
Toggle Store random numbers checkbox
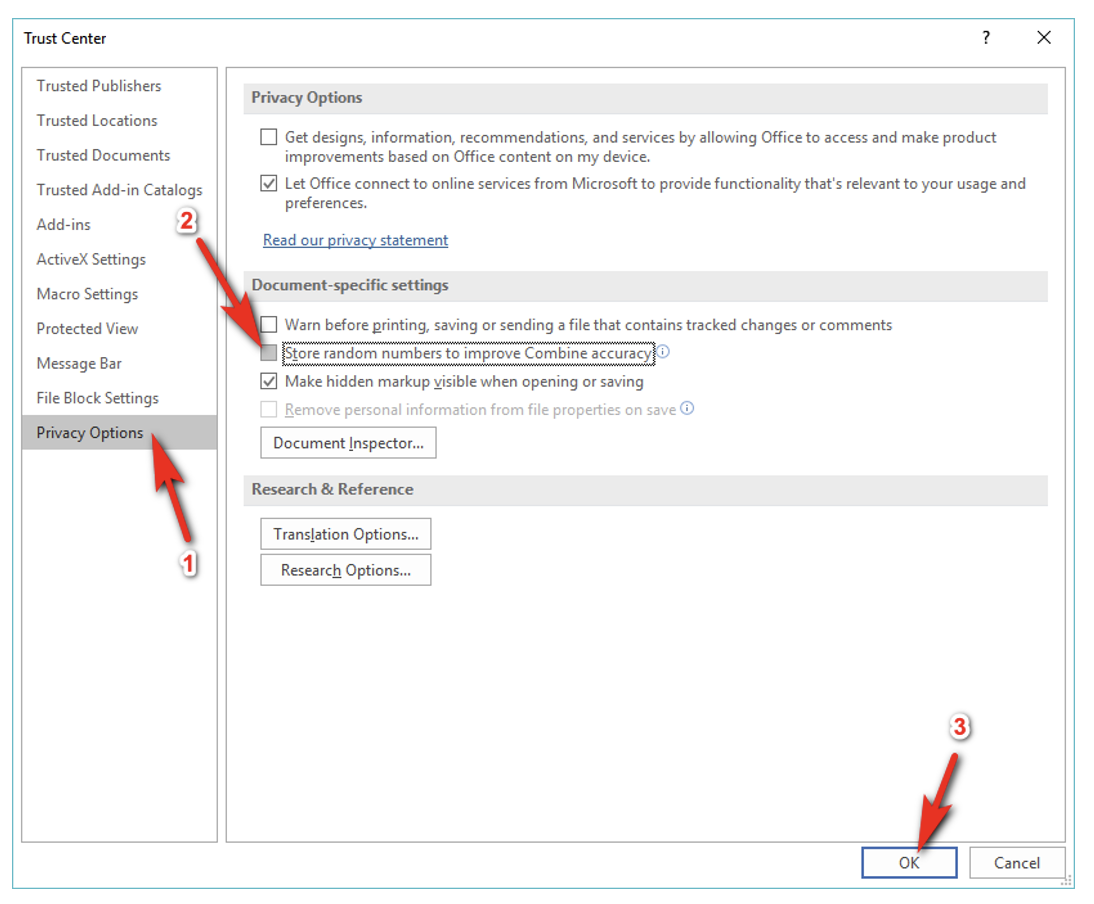tap(268, 353)
